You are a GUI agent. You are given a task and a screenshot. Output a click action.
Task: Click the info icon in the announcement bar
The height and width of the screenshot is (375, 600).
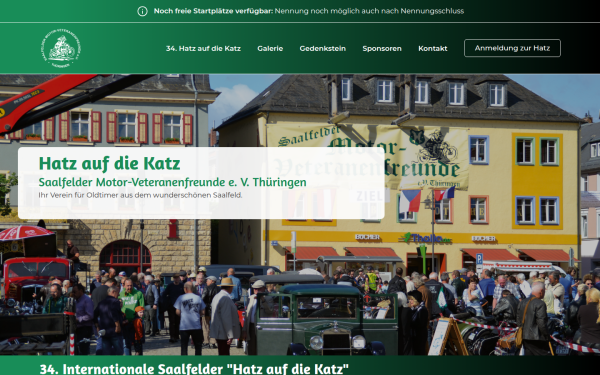[142, 11]
